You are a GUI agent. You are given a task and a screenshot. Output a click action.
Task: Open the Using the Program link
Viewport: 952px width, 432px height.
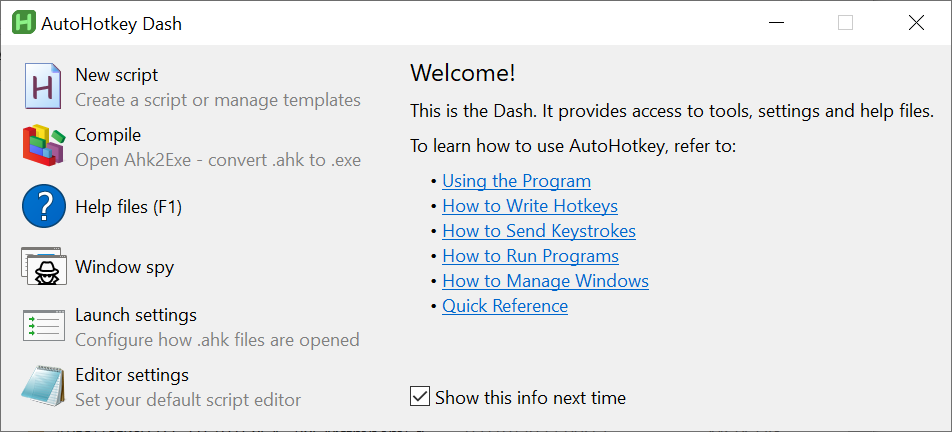point(516,181)
